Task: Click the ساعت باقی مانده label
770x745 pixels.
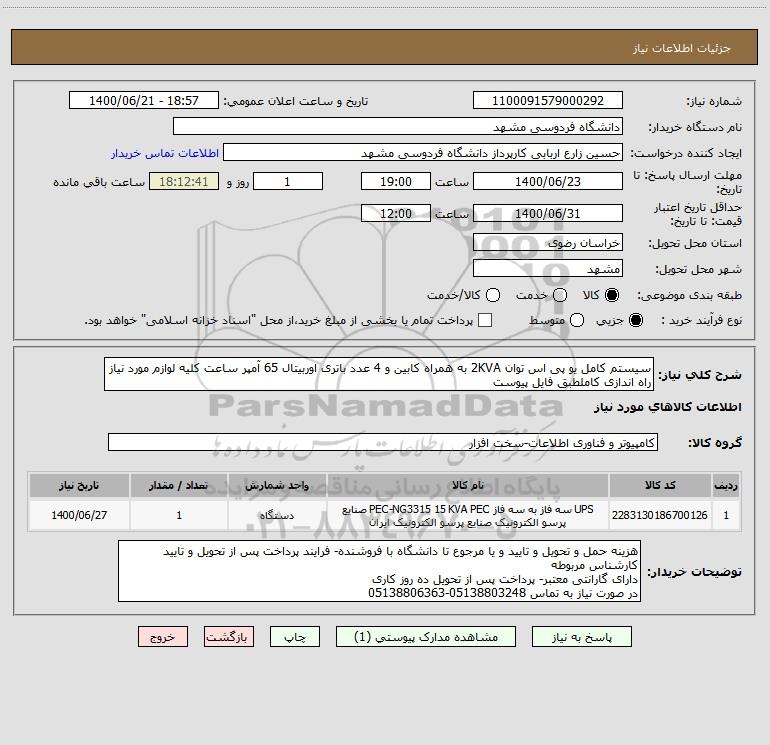Action: click(99, 182)
